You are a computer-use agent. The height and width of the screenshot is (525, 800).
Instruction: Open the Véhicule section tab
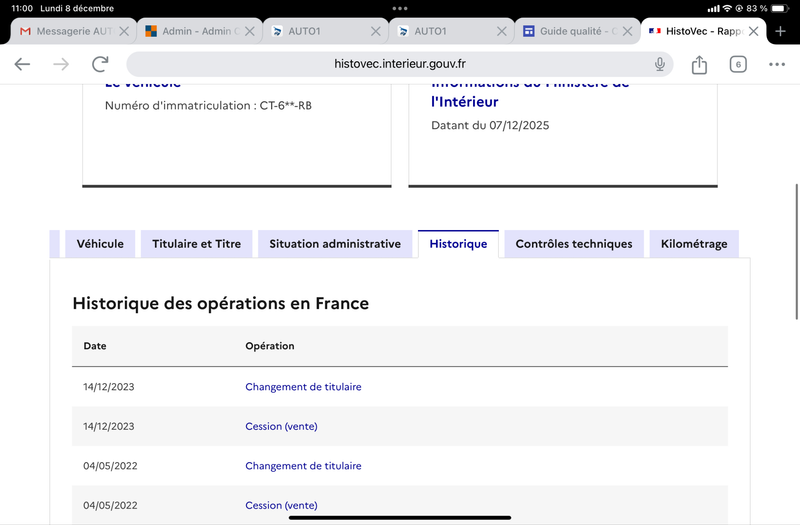(x=100, y=244)
